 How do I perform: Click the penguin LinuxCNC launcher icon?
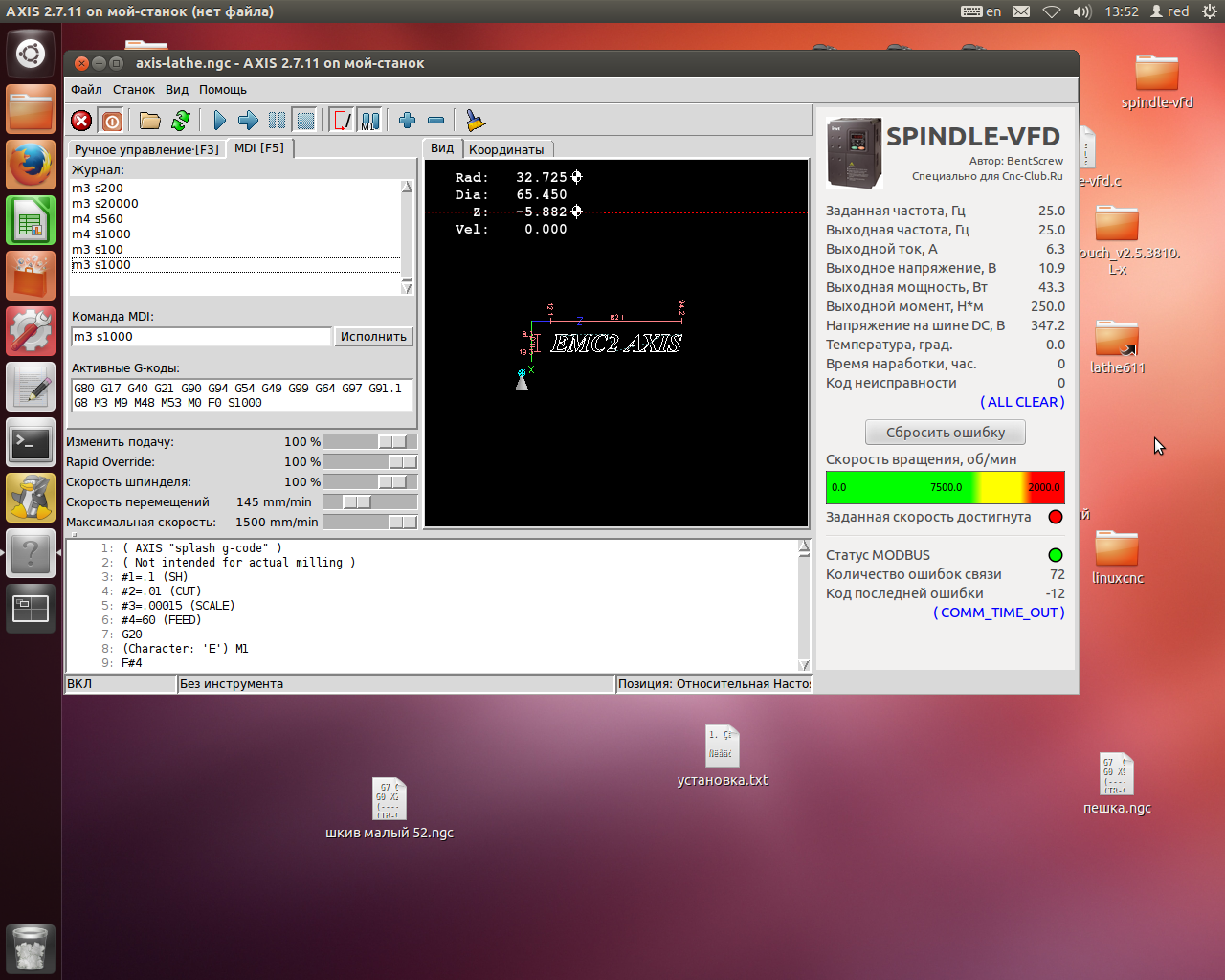[31, 497]
